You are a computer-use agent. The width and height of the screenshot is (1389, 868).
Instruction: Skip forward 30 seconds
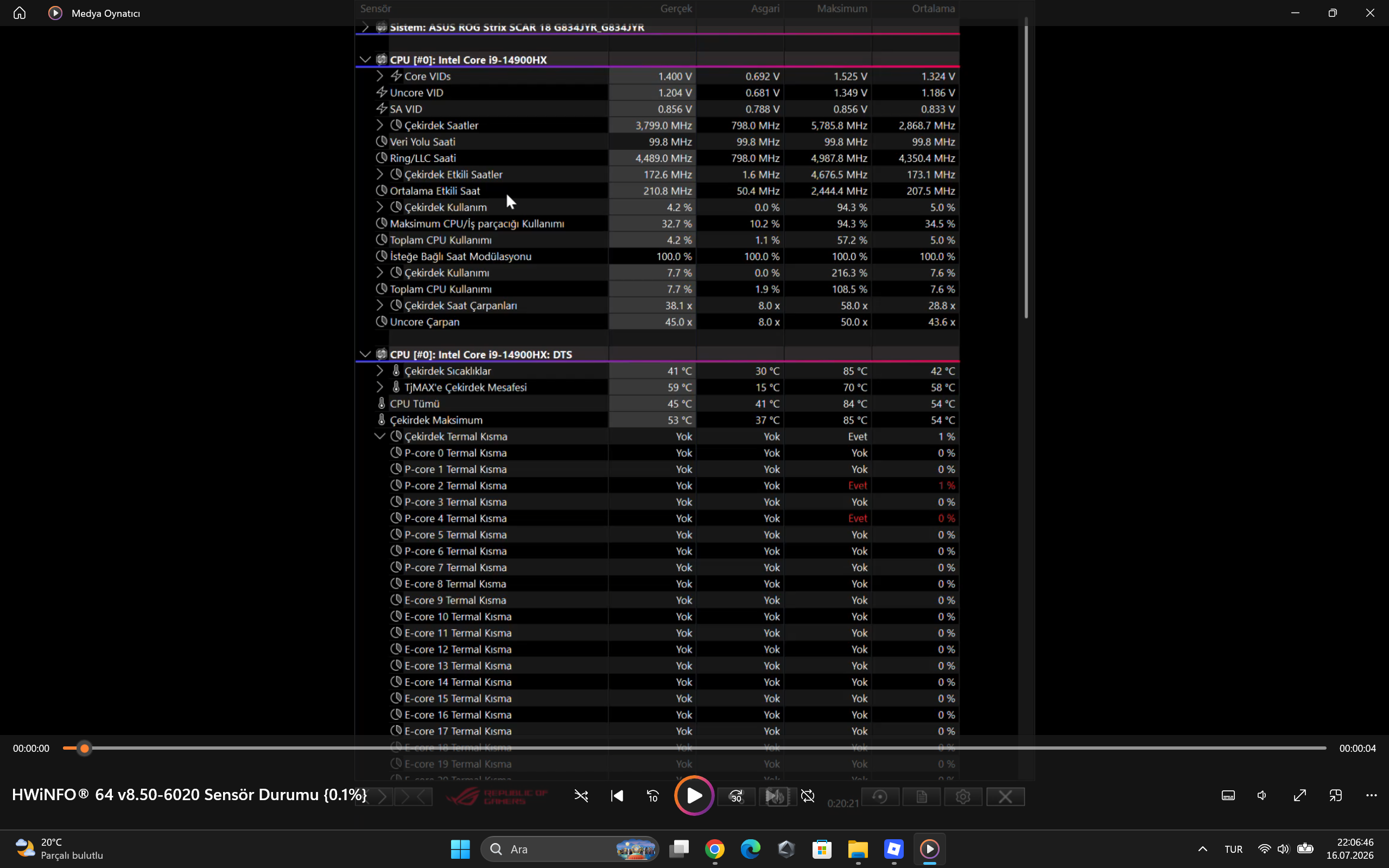(736, 796)
